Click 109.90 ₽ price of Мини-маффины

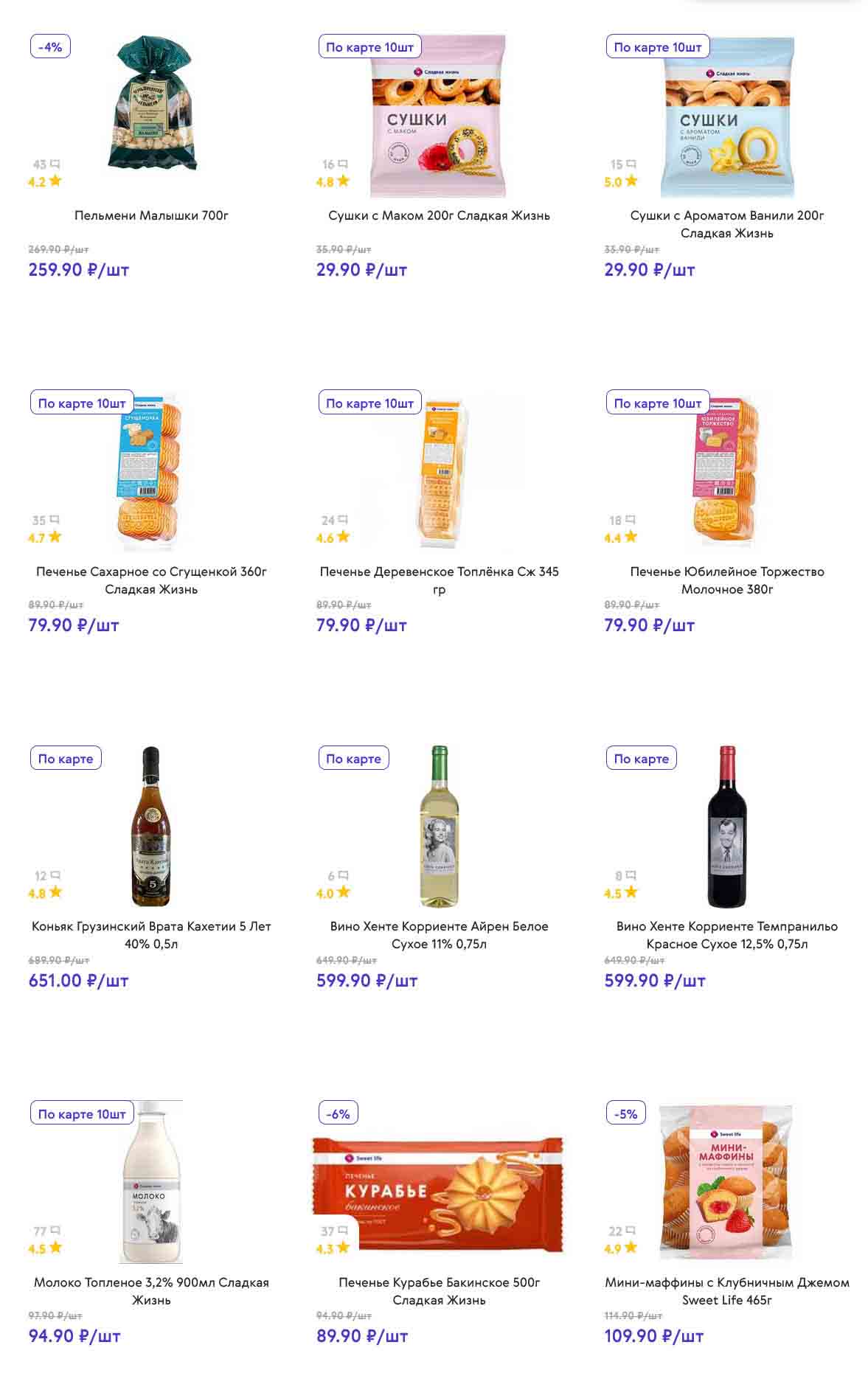point(653,1335)
